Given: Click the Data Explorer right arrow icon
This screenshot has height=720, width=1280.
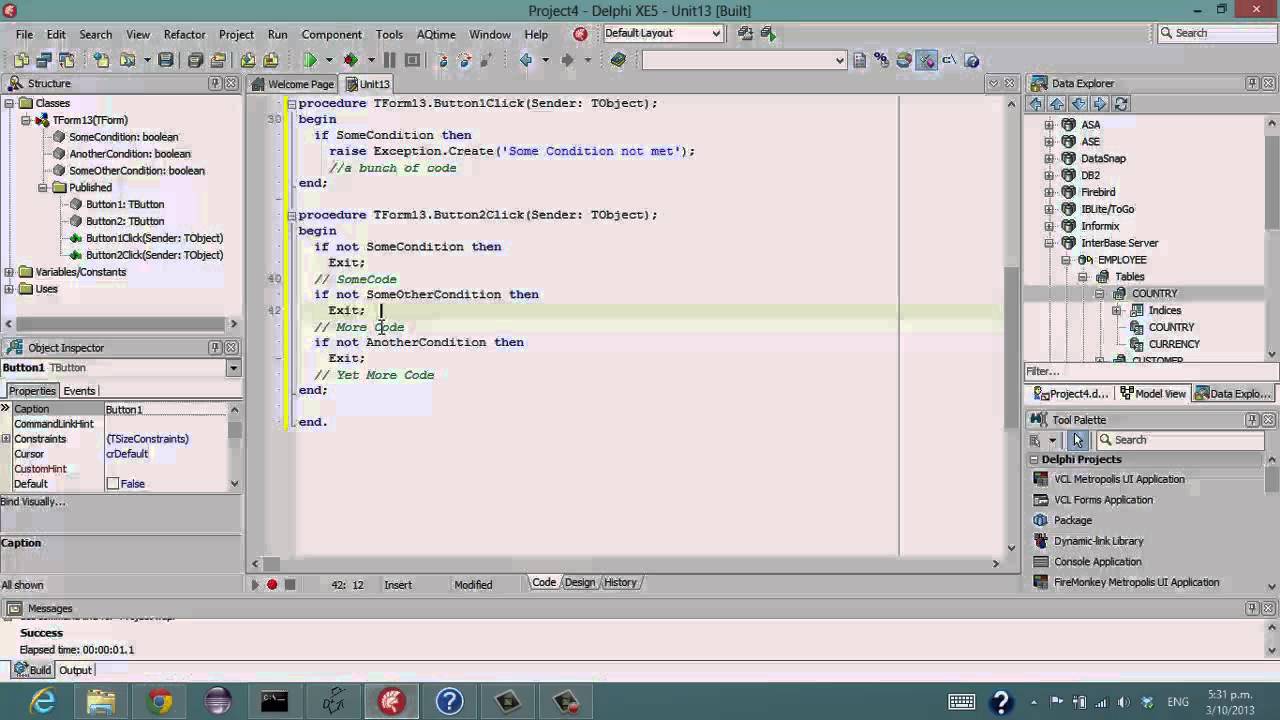Looking at the screenshot, I should coord(1100,104).
